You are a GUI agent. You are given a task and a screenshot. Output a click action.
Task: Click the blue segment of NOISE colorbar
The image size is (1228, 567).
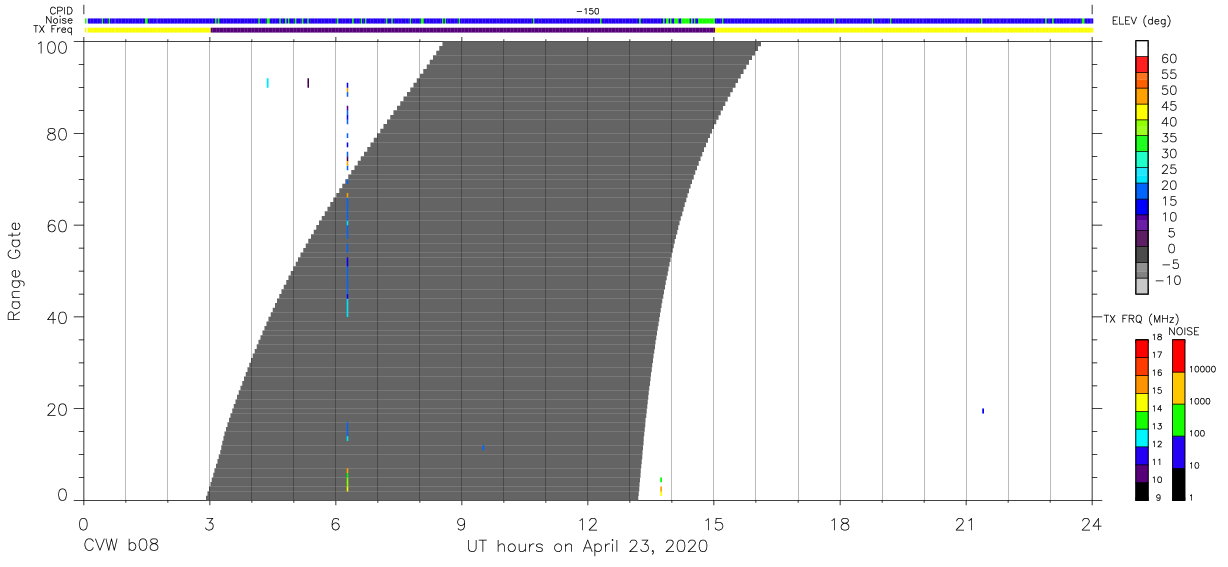(1178, 452)
